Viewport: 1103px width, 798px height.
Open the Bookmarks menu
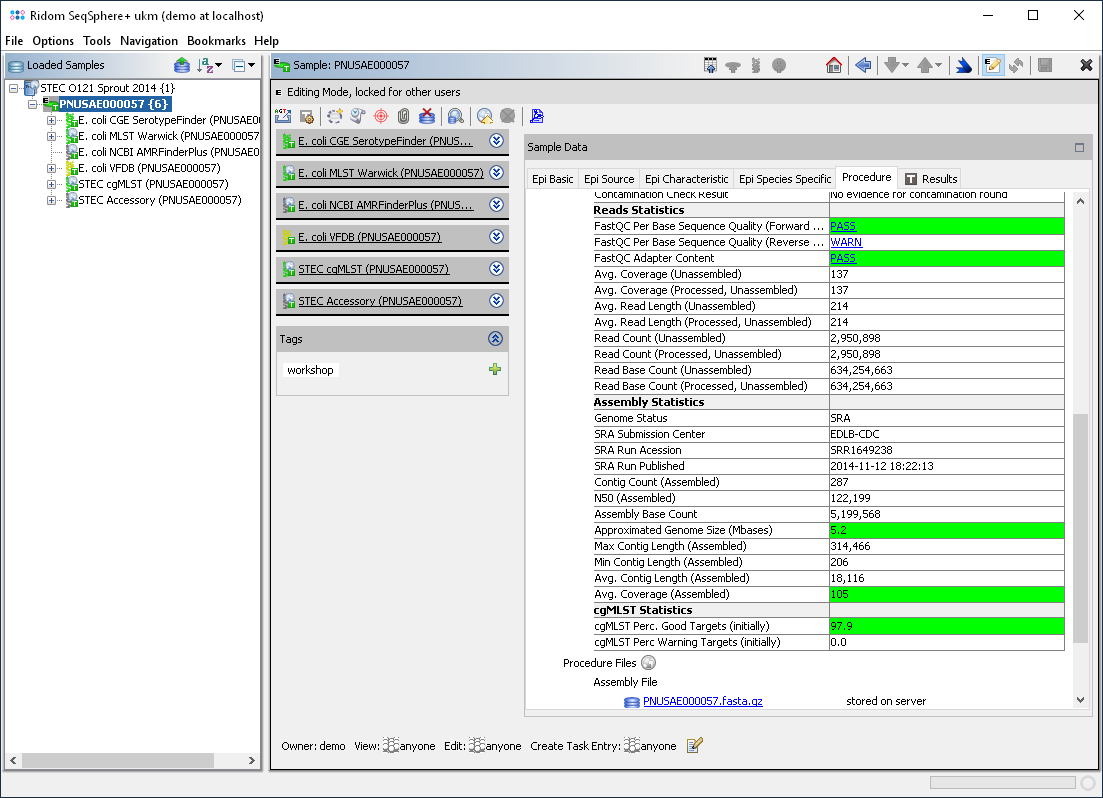point(216,41)
